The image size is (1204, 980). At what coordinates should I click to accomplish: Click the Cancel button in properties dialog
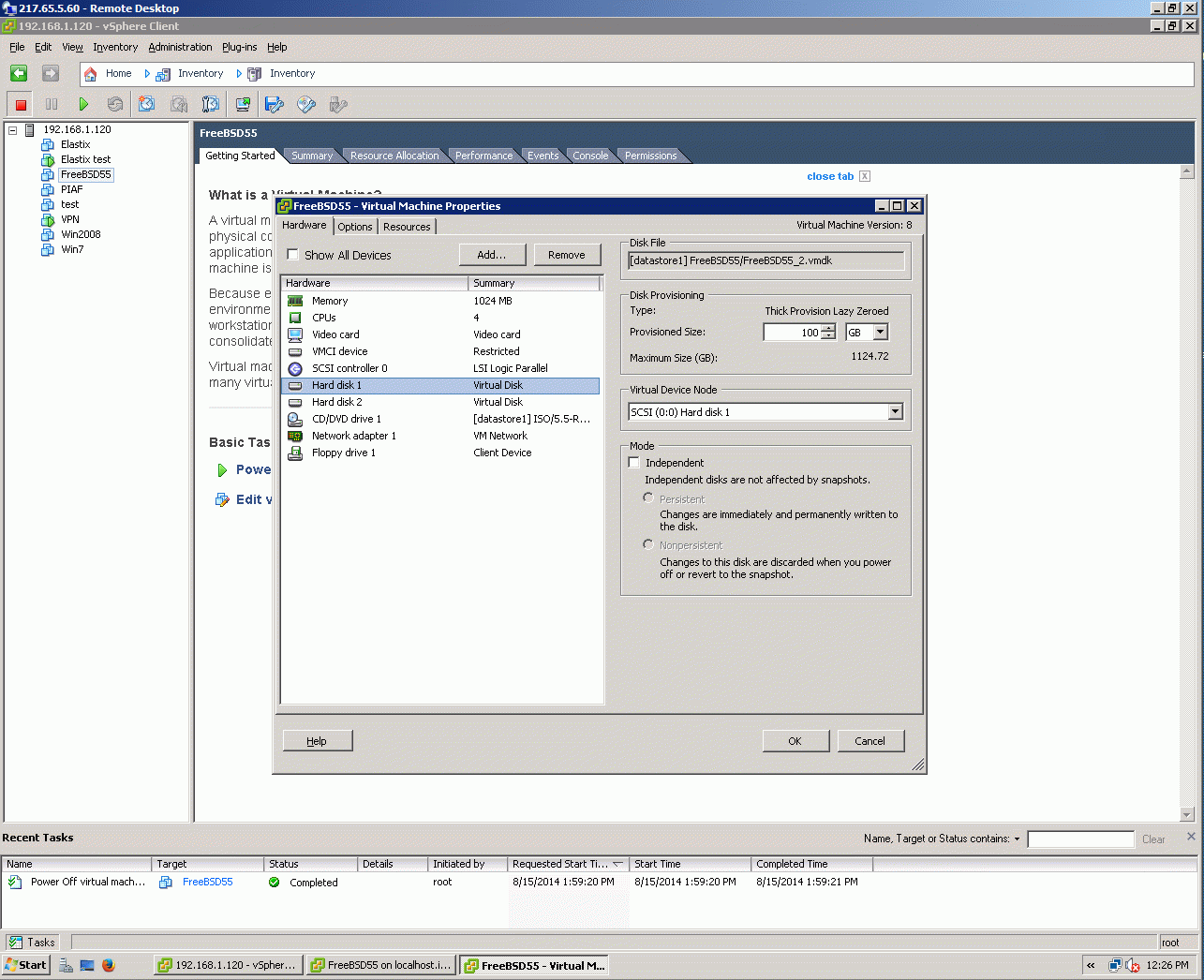click(870, 741)
